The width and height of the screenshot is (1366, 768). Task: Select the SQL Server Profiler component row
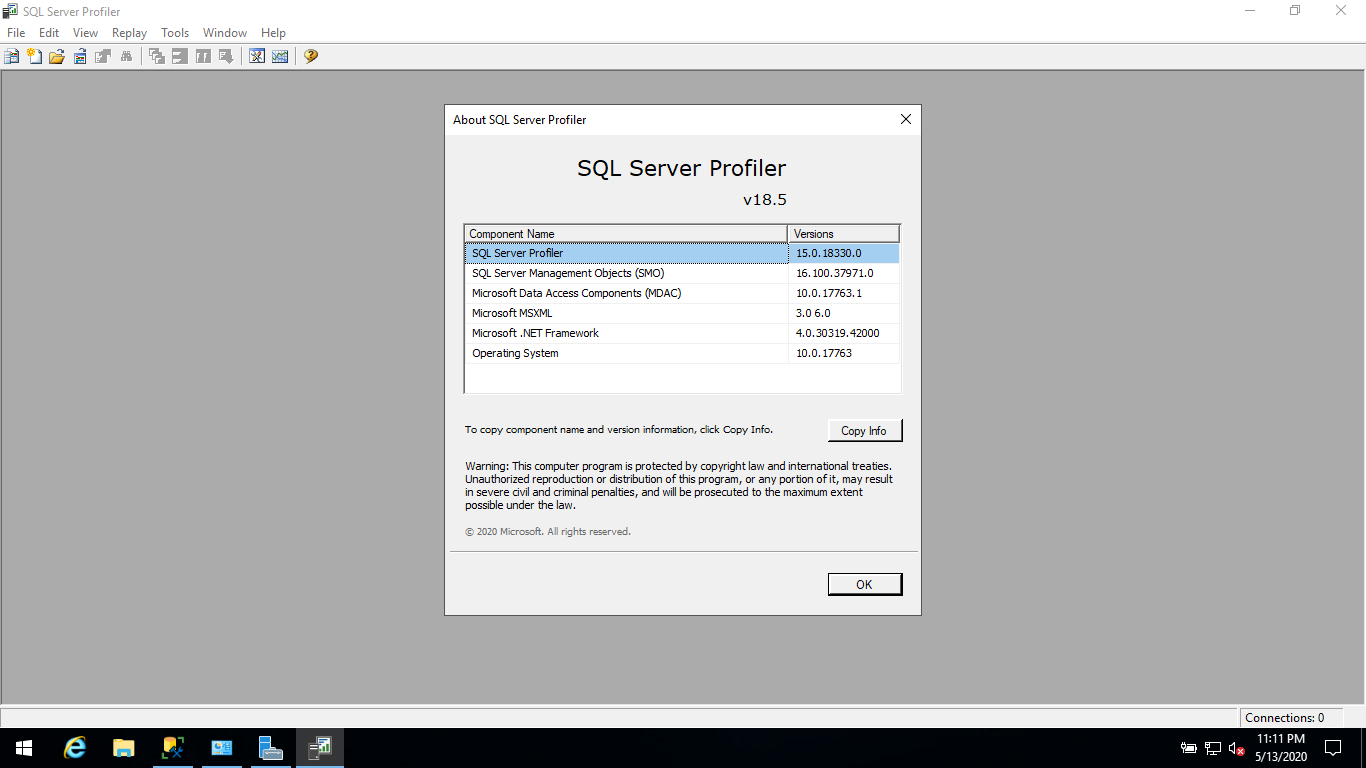(682, 254)
